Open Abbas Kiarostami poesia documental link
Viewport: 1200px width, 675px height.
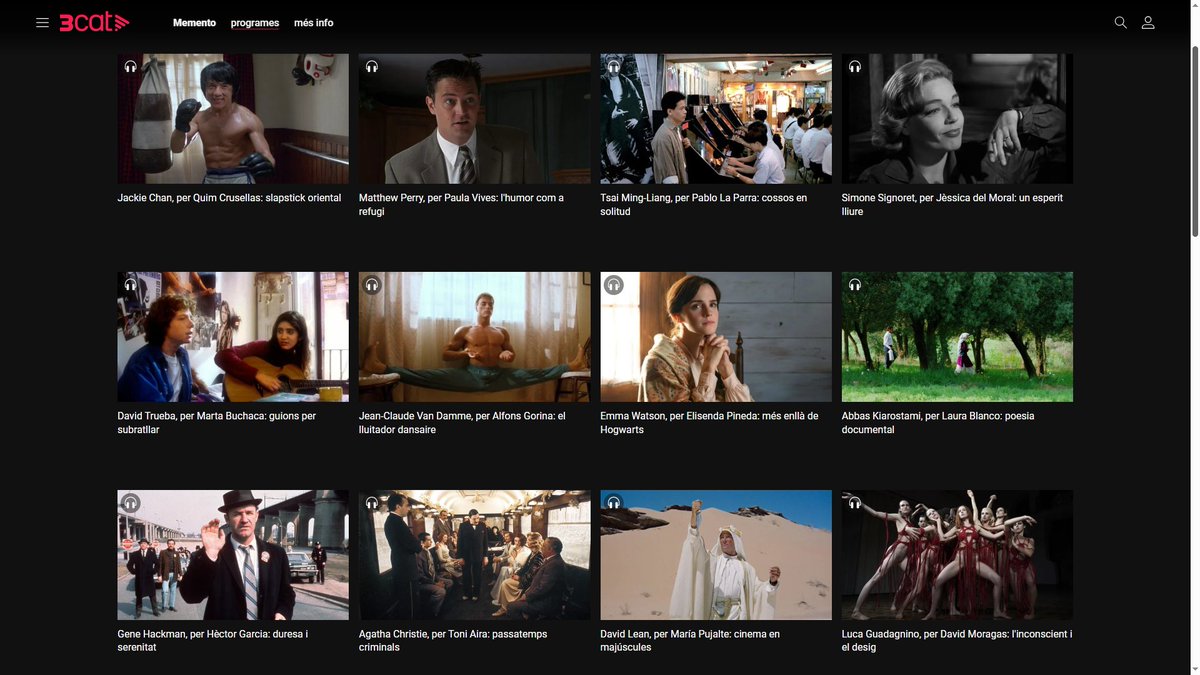tap(938, 423)
